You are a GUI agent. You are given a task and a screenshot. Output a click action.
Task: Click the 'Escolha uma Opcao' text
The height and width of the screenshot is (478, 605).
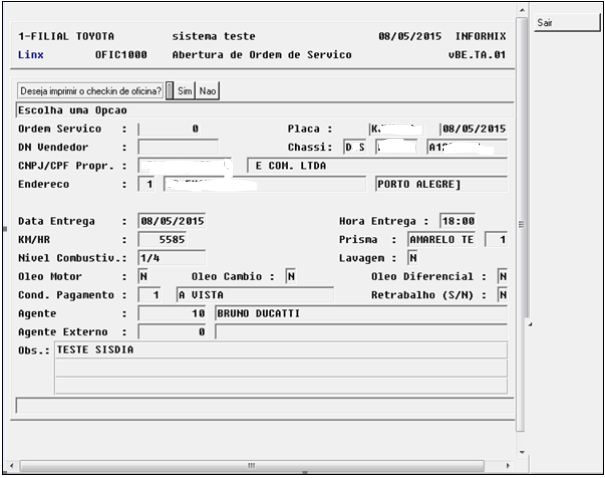(73, 110)
